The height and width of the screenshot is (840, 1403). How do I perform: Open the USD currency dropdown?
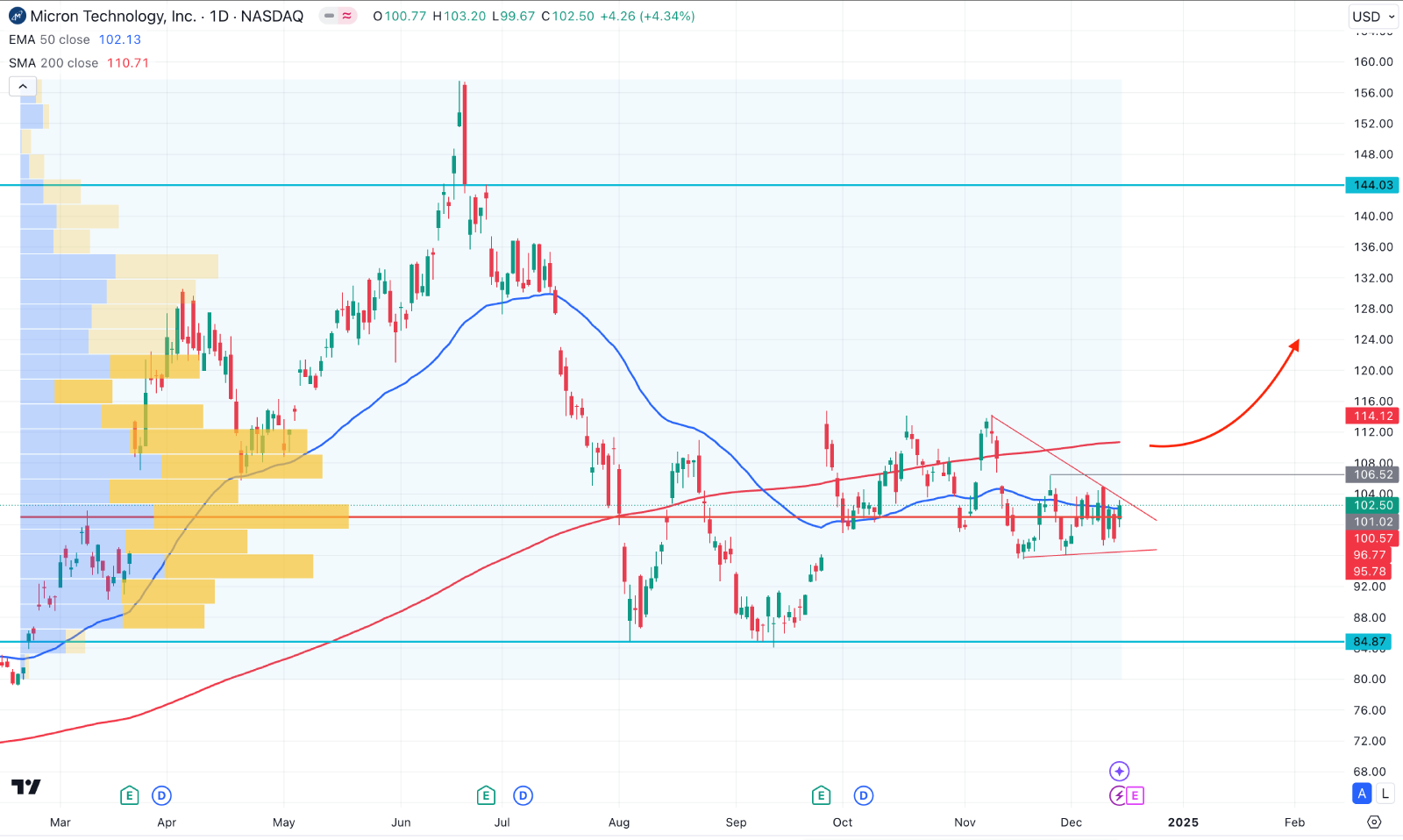click(1373, 16)
